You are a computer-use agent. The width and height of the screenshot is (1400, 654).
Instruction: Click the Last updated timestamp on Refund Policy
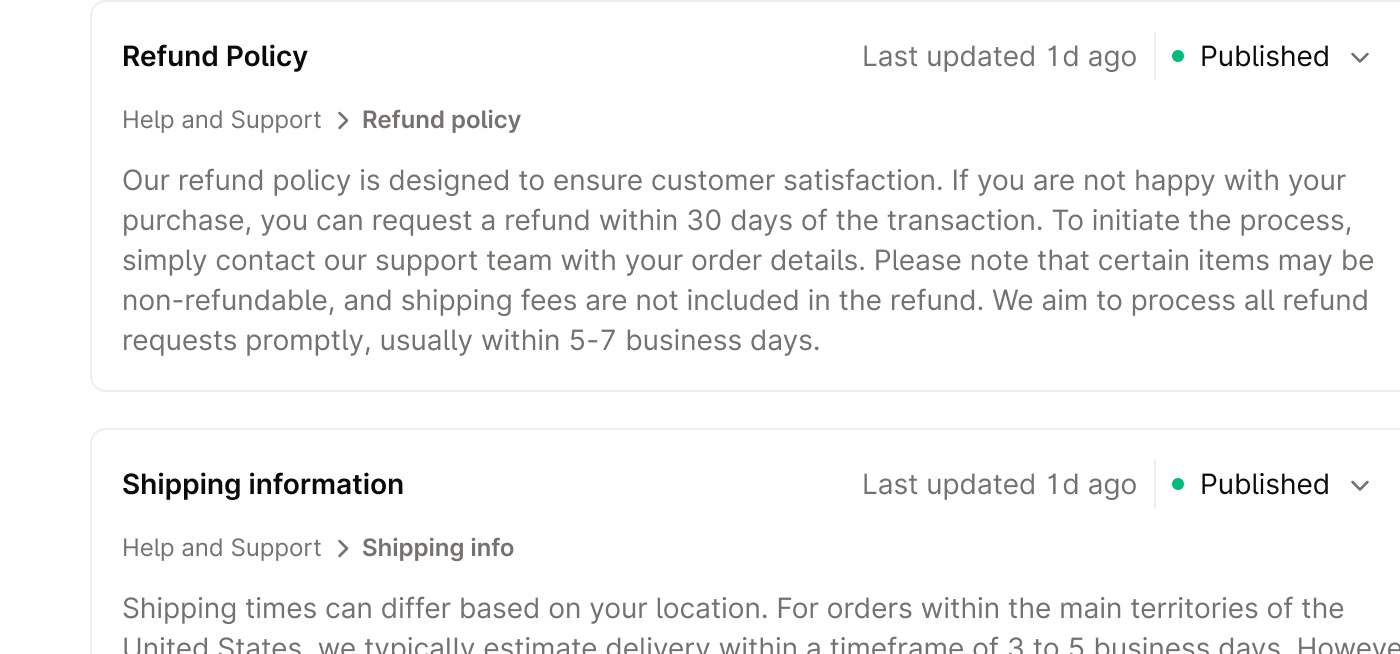999,57
